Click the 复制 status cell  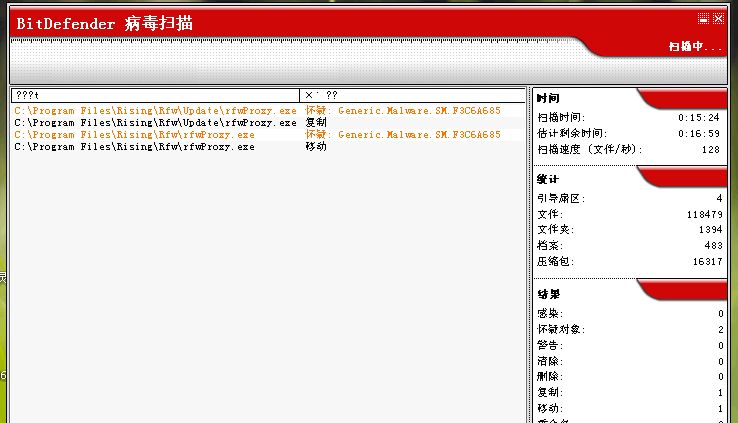point(316,123)
